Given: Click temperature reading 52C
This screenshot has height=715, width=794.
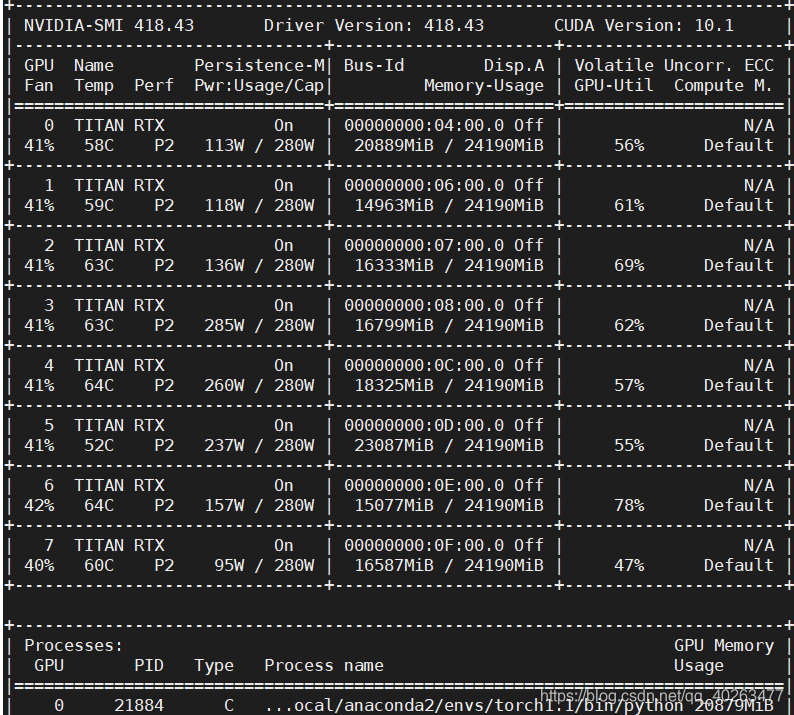Looking at the screenshot, I should (99, 445).
